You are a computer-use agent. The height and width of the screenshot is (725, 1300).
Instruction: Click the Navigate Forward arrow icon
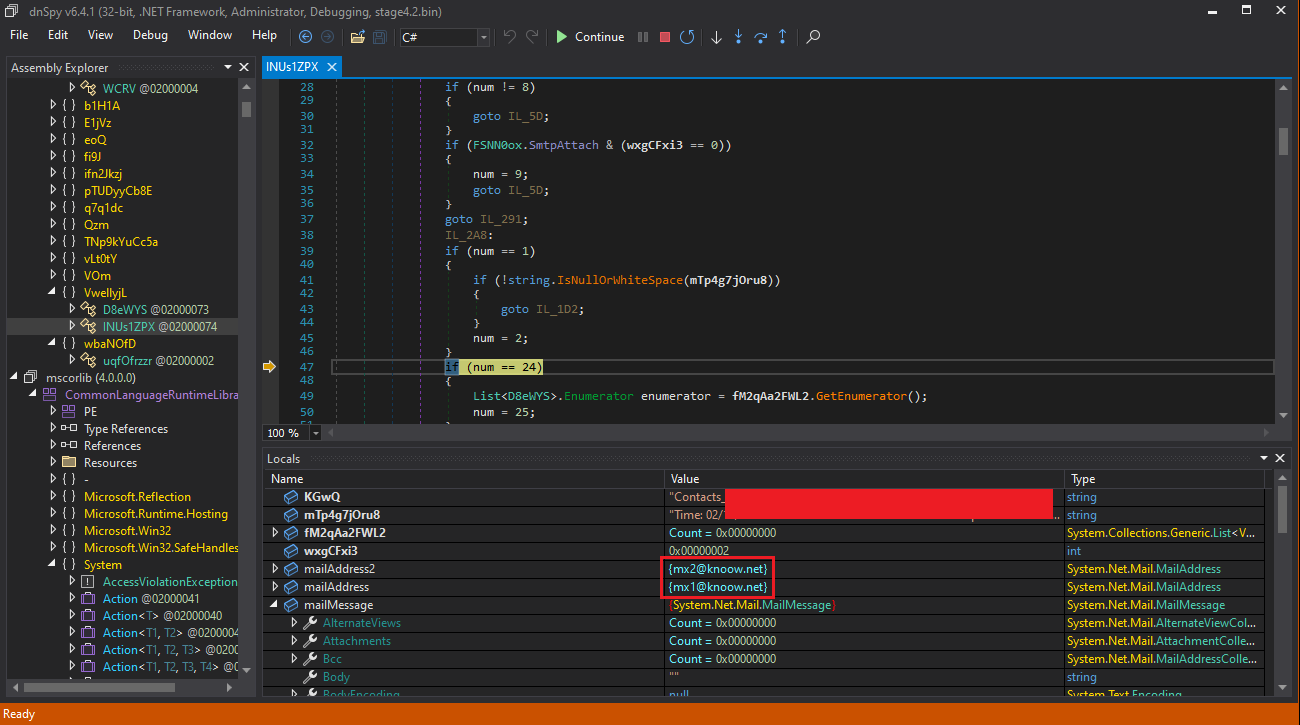click(328, 37)
